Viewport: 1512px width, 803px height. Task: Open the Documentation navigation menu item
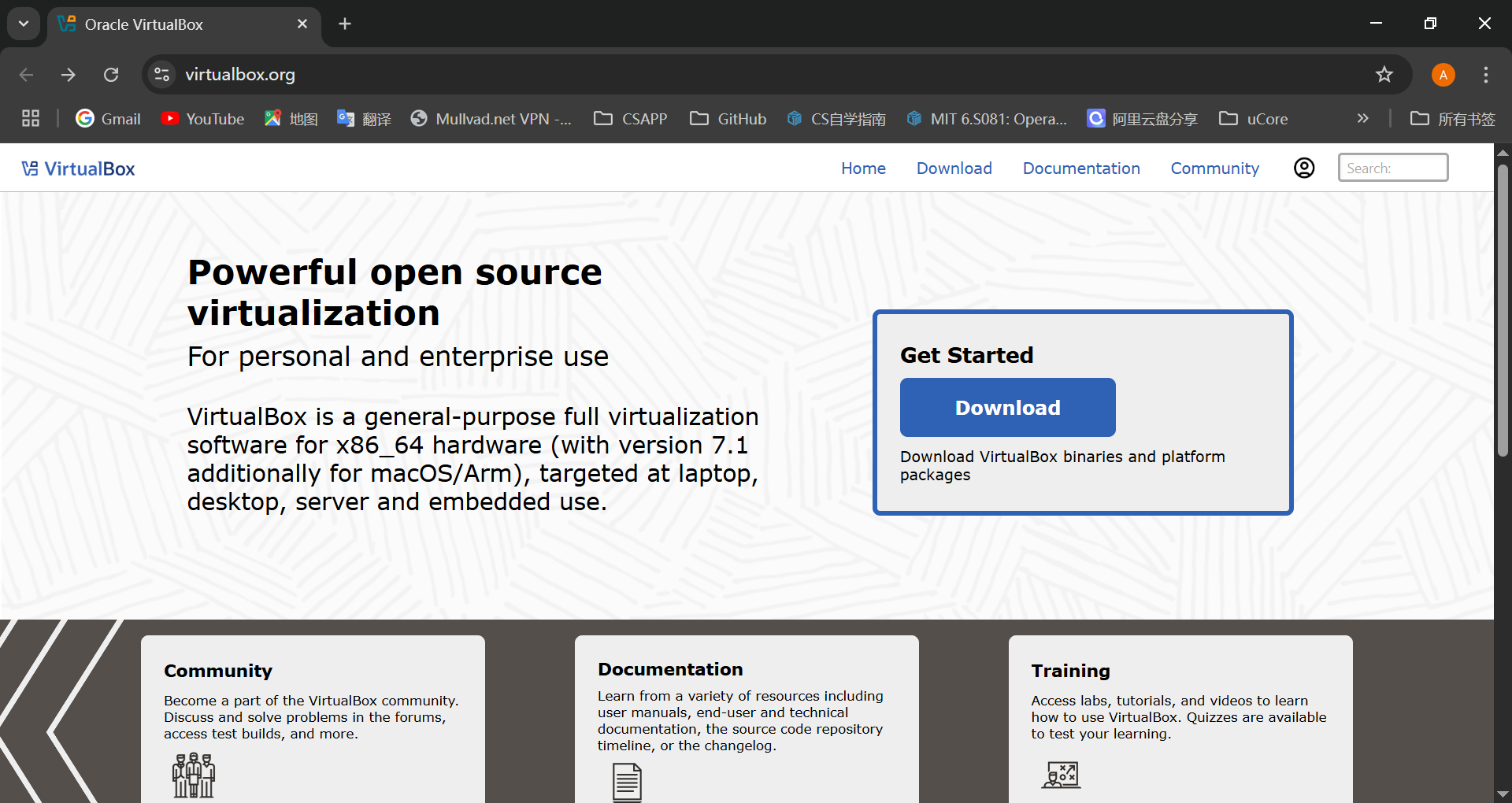1080,168
